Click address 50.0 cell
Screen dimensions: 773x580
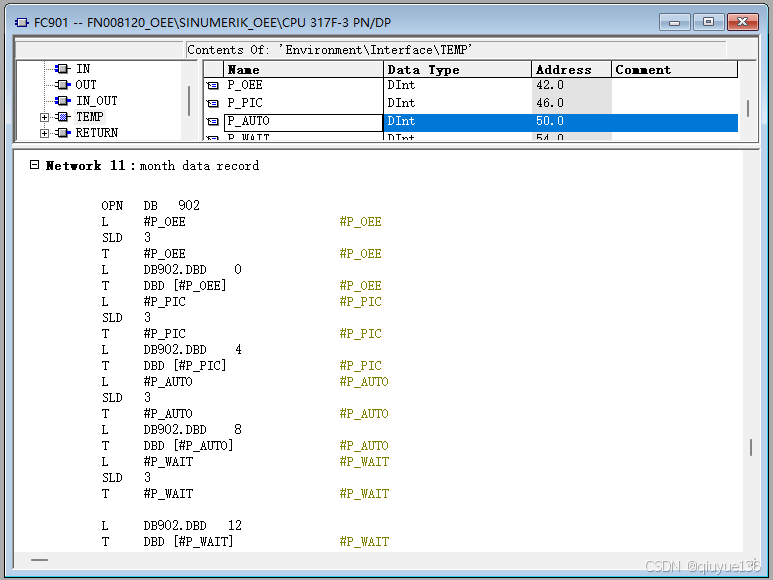coord(571,123)
